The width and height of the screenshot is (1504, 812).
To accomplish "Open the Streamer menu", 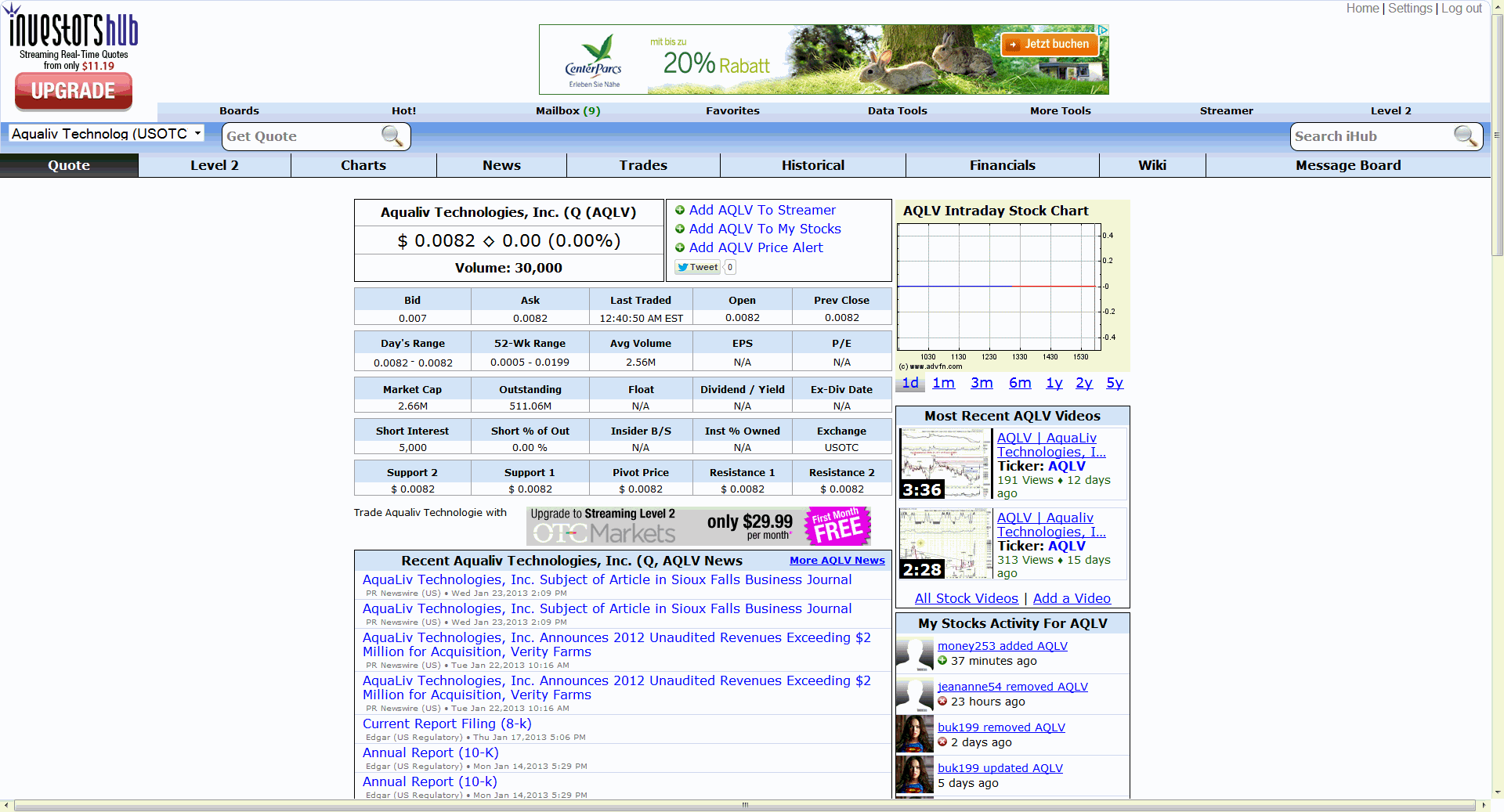I will point(1226,111).
